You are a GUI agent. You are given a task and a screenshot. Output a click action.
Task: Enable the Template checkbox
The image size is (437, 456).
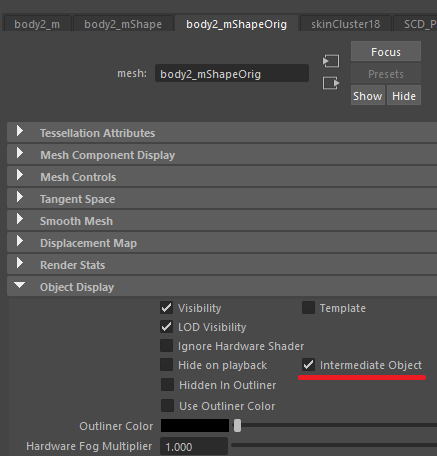(x=308, y=308)
